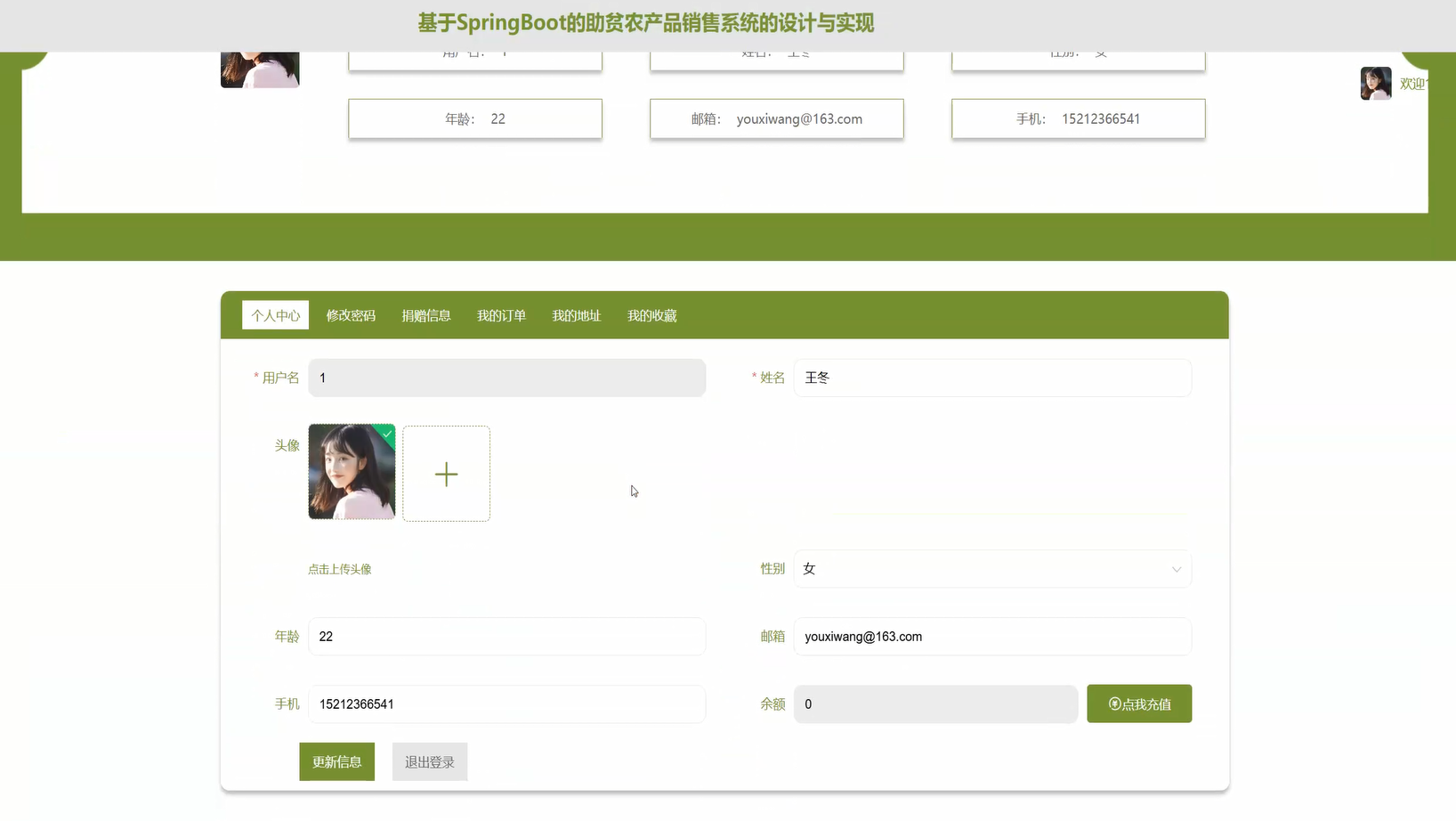
Task: Click the 更新信息 update button
Action: point(336,761)
